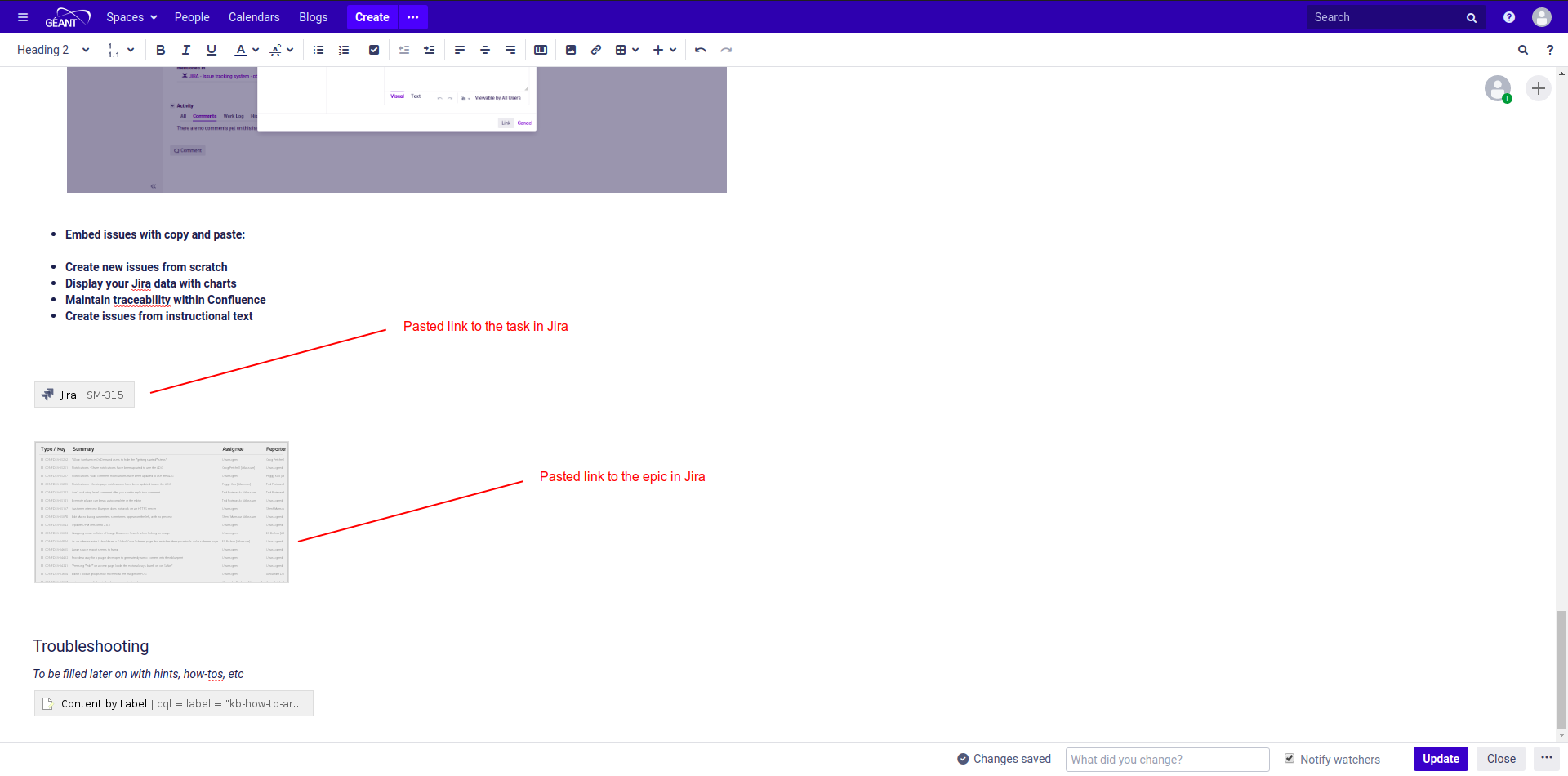Click 'Maintain traceability within Confluence' bullet
1568x776 pixels.
coord(166,300)
